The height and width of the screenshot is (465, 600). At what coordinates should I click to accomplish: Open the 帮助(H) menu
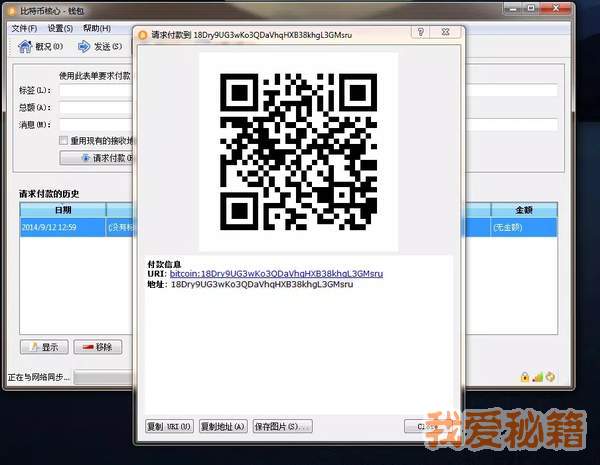coord(97,28)
